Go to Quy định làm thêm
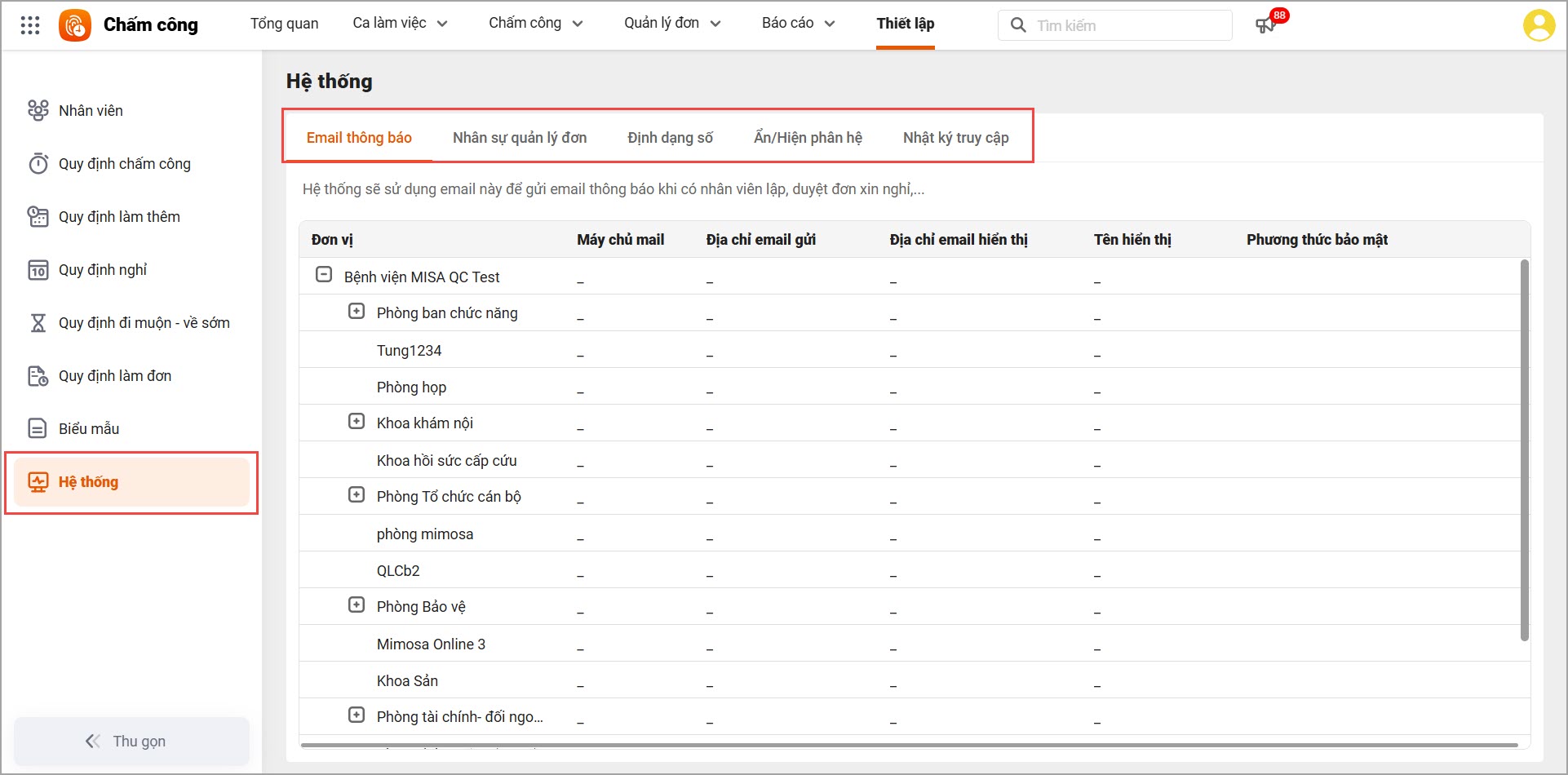Screen dimensions: 1568x775 (x=119, y=217)
